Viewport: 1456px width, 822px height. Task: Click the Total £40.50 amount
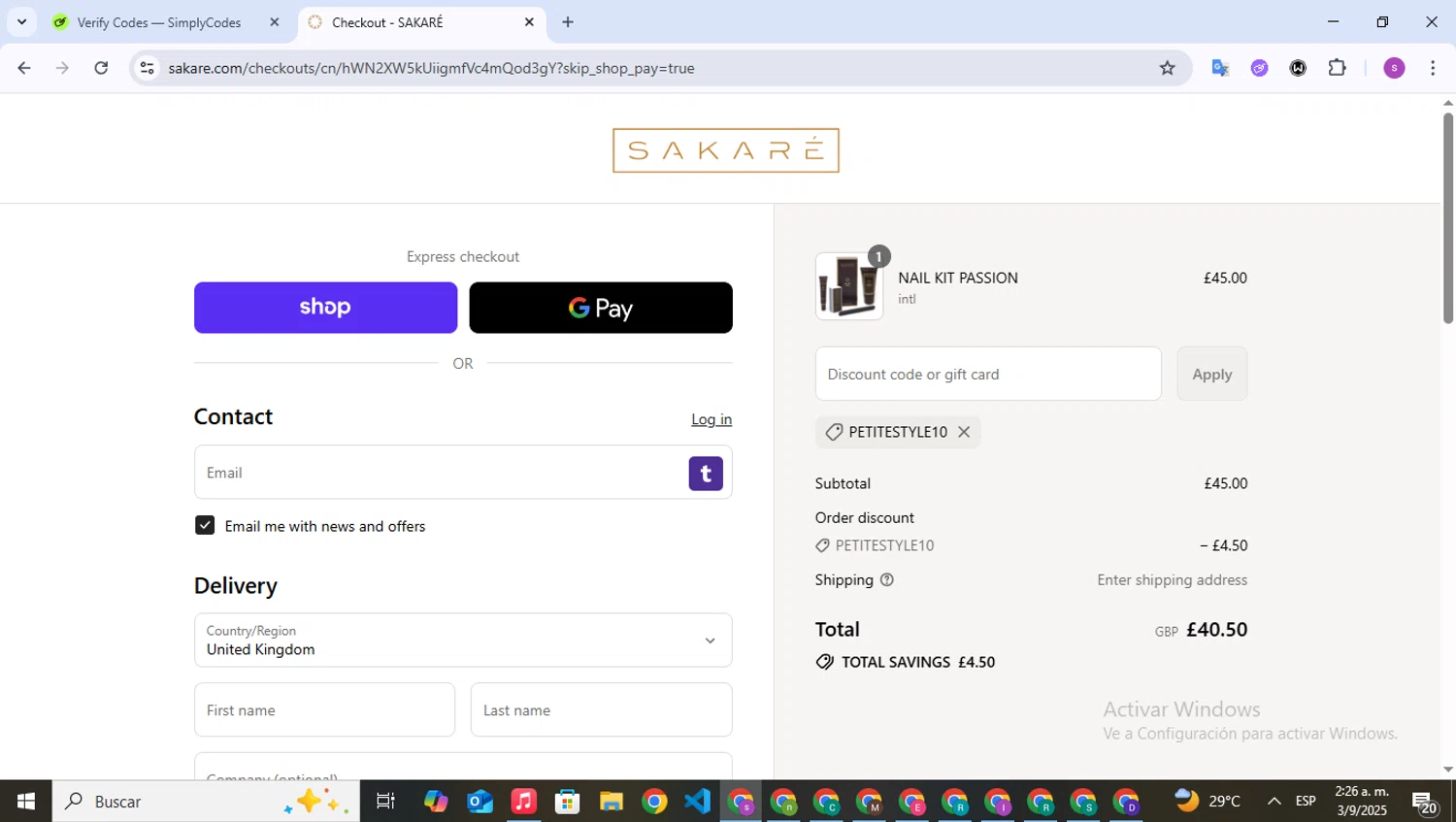[x=1216, y=629]
